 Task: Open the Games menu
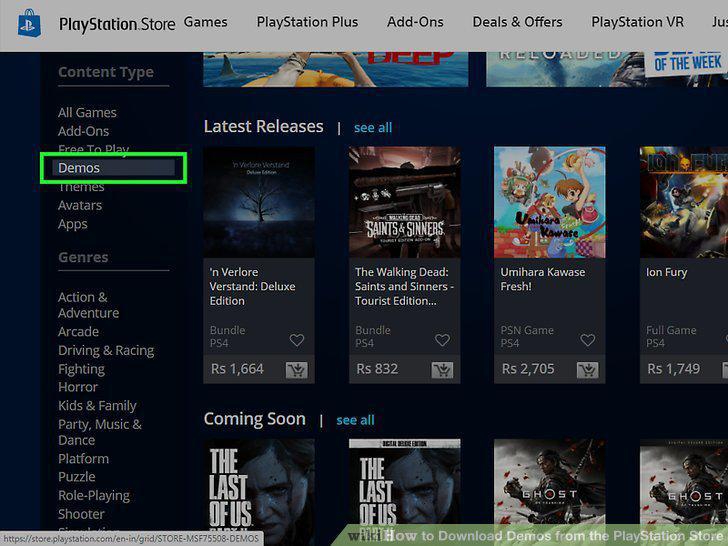click(x=206, y=22)
